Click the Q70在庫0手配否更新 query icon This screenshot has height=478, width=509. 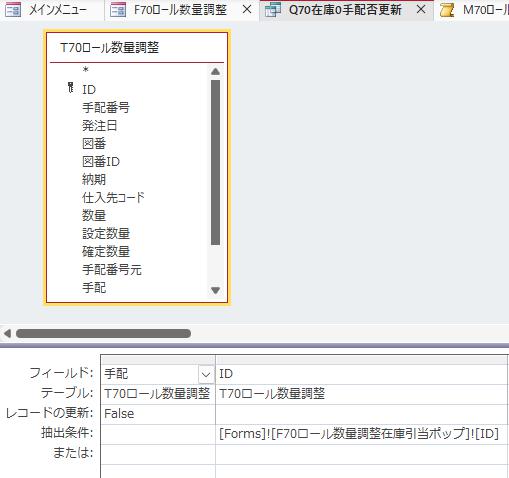pyautogui.click(x=273, y=10)
